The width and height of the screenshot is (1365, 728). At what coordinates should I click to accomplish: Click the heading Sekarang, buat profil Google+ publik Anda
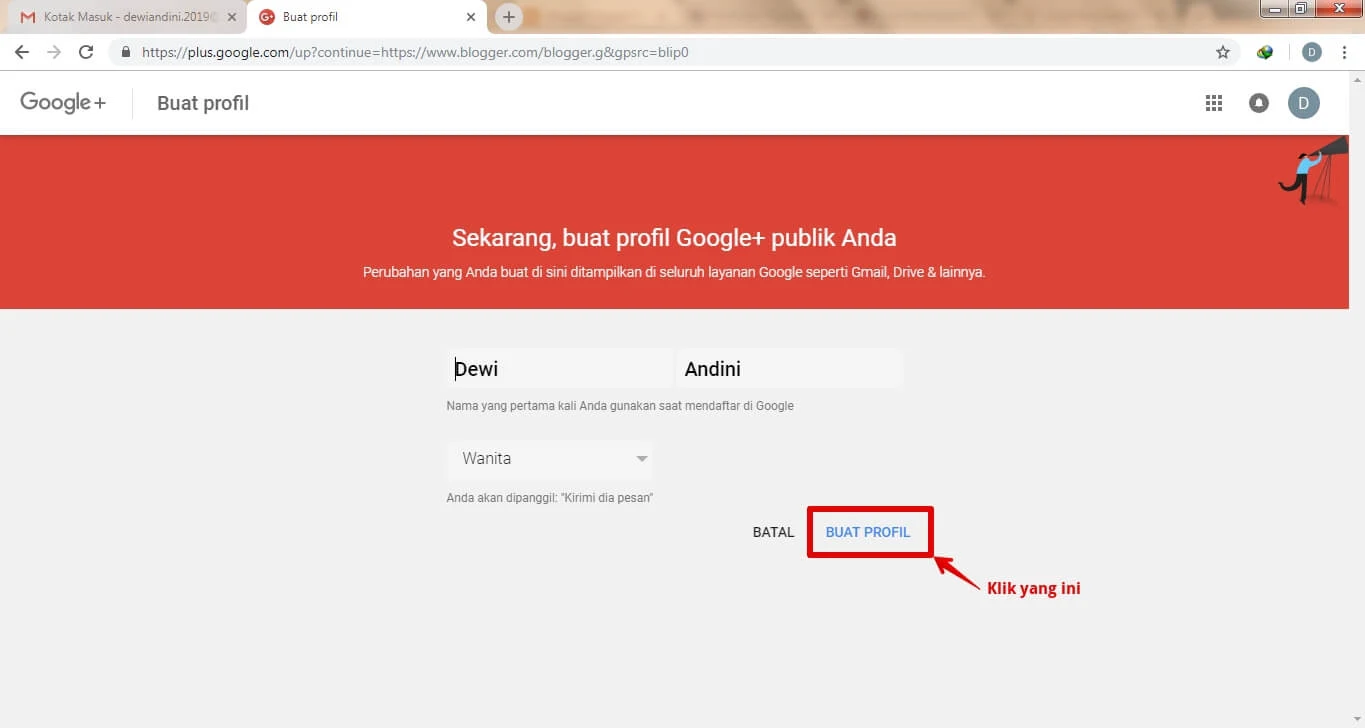tap(674, 238)
